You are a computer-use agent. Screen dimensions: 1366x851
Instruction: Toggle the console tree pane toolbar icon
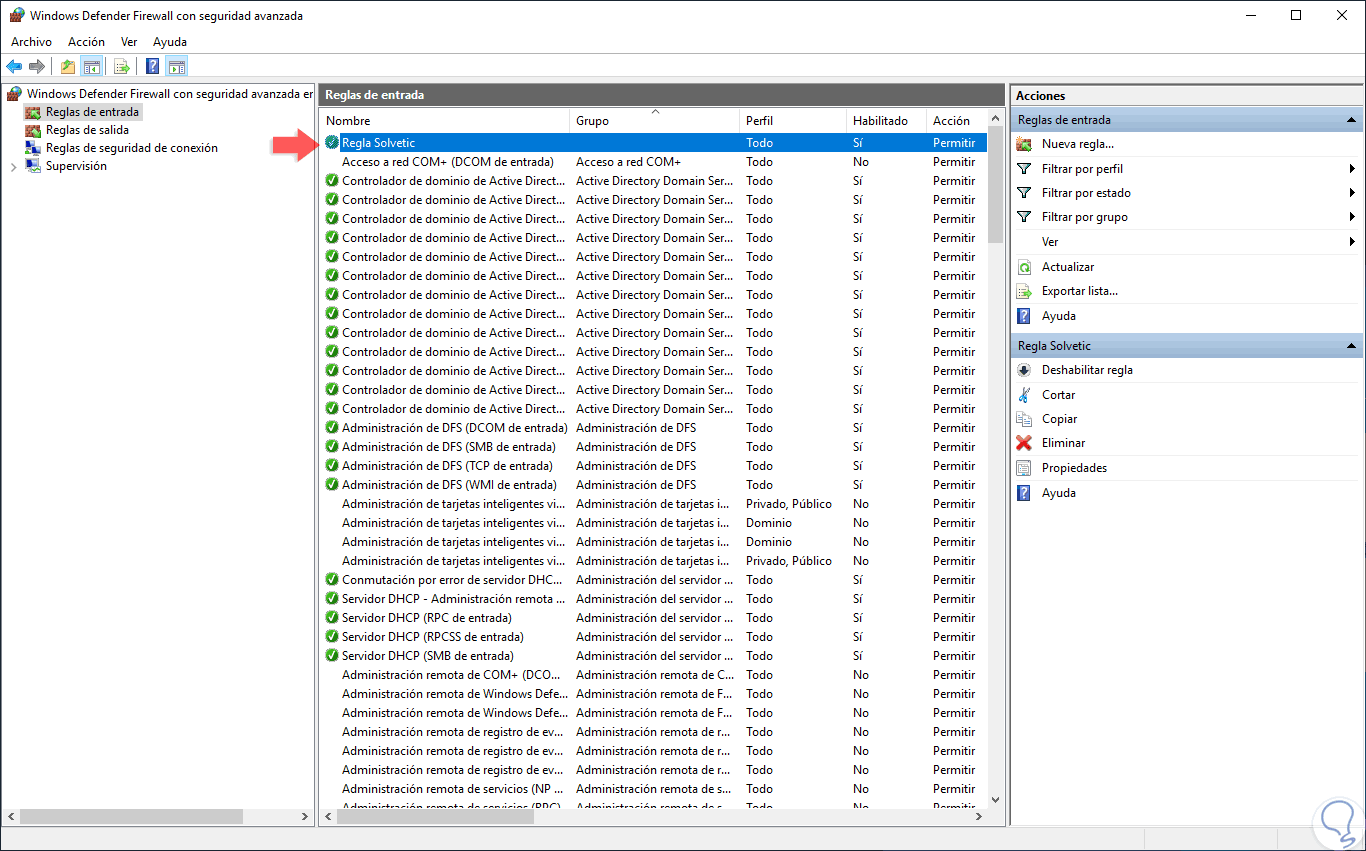click(92, 67)
